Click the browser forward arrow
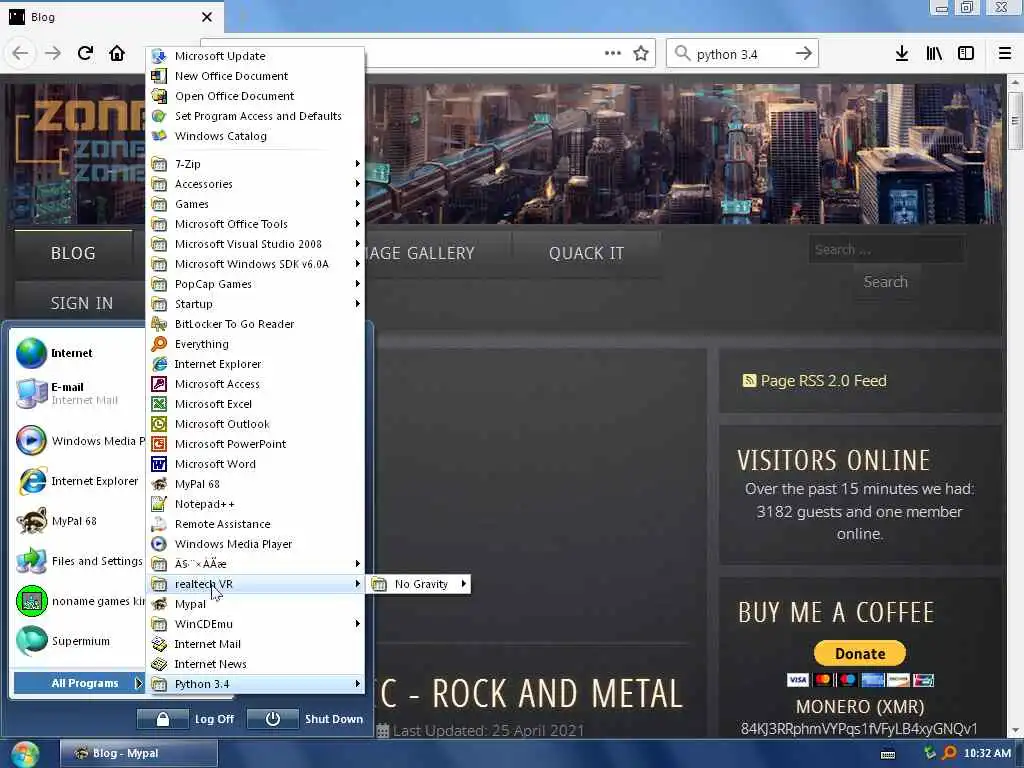1024x768 pixels. click(52, 53)
